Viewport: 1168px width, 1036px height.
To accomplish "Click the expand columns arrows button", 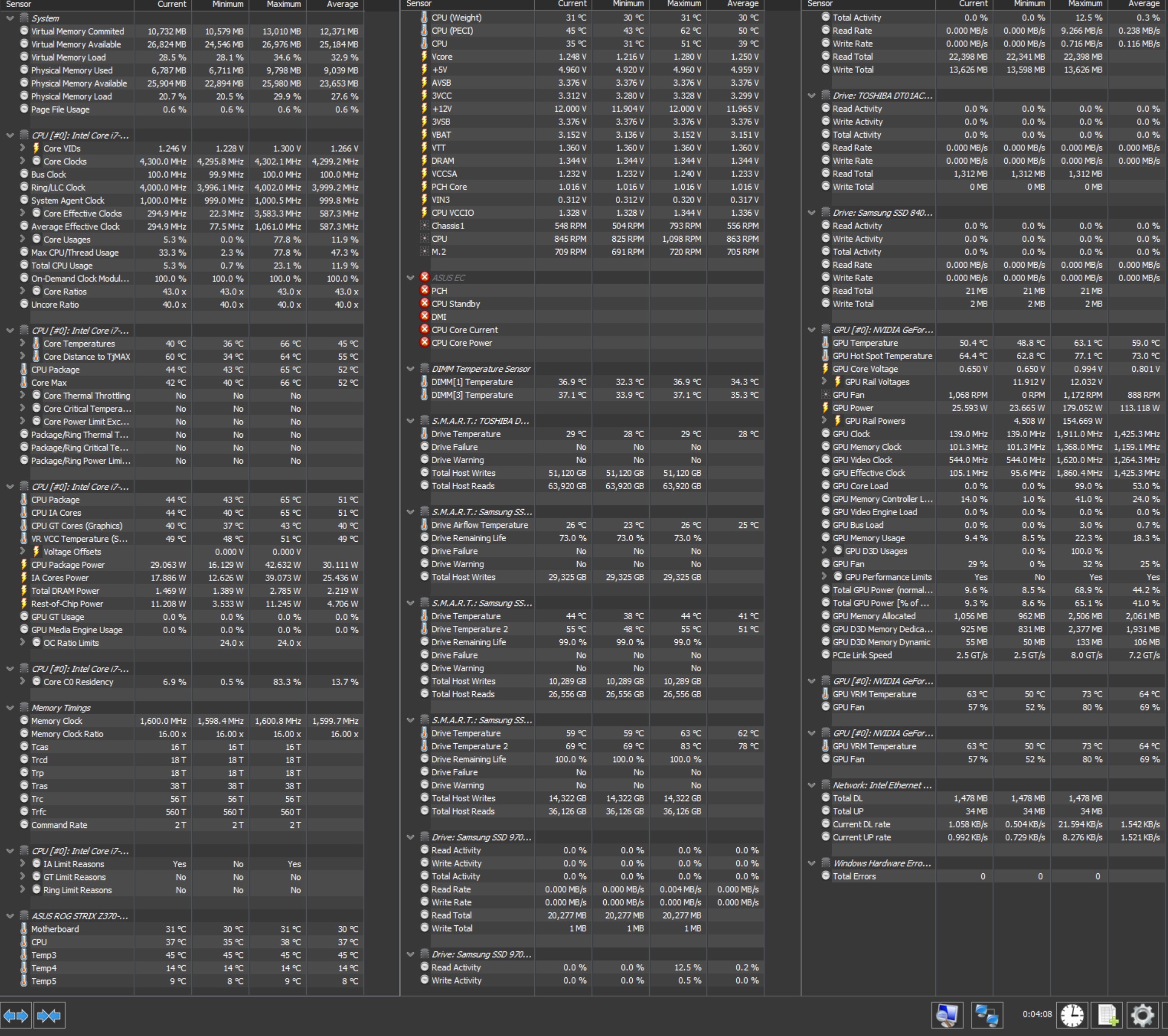I will [x=16, y=1016].
